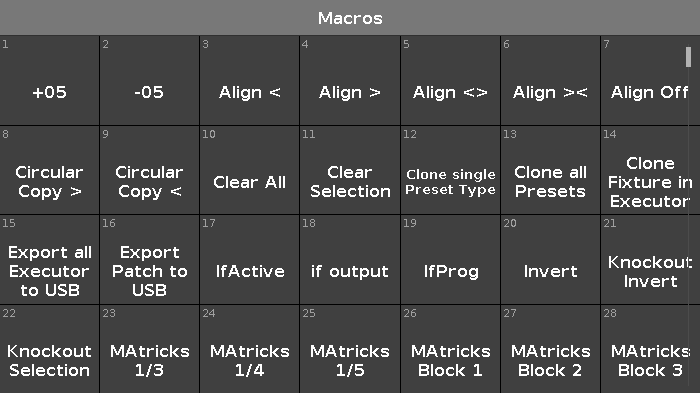Run the +05 macro
700x393 pixels.
(50, 80)
